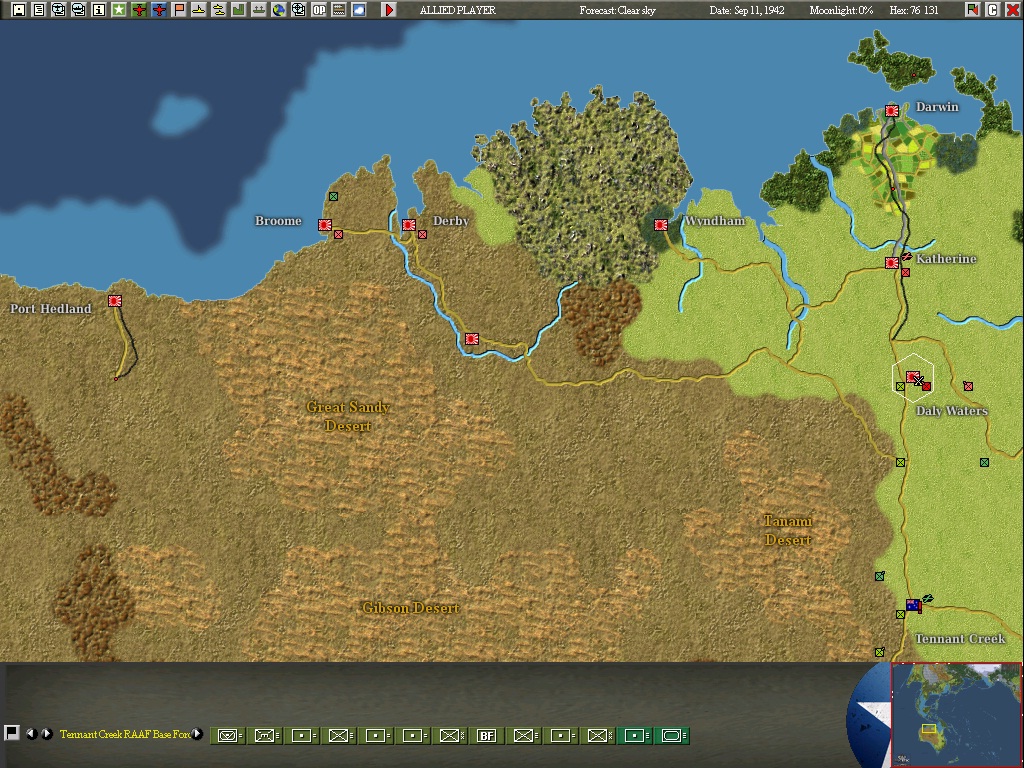Click 'Hex: 76 131' status text
The height and width of the screenshot is (768, 1024).
pos(914,10)
